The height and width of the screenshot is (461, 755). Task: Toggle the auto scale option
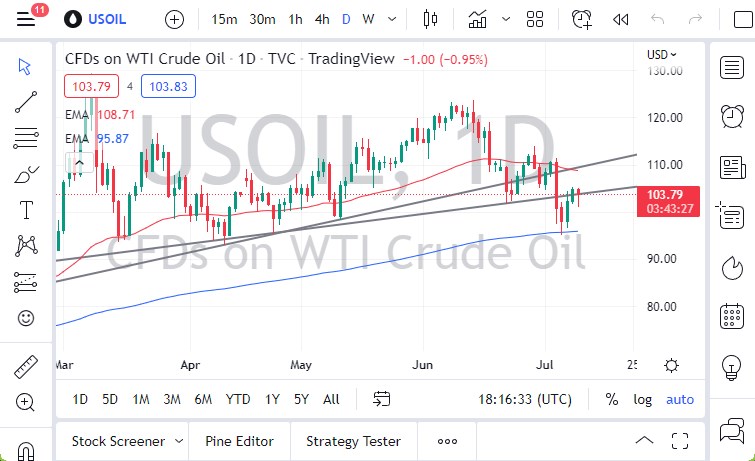(x=680, y=400)
